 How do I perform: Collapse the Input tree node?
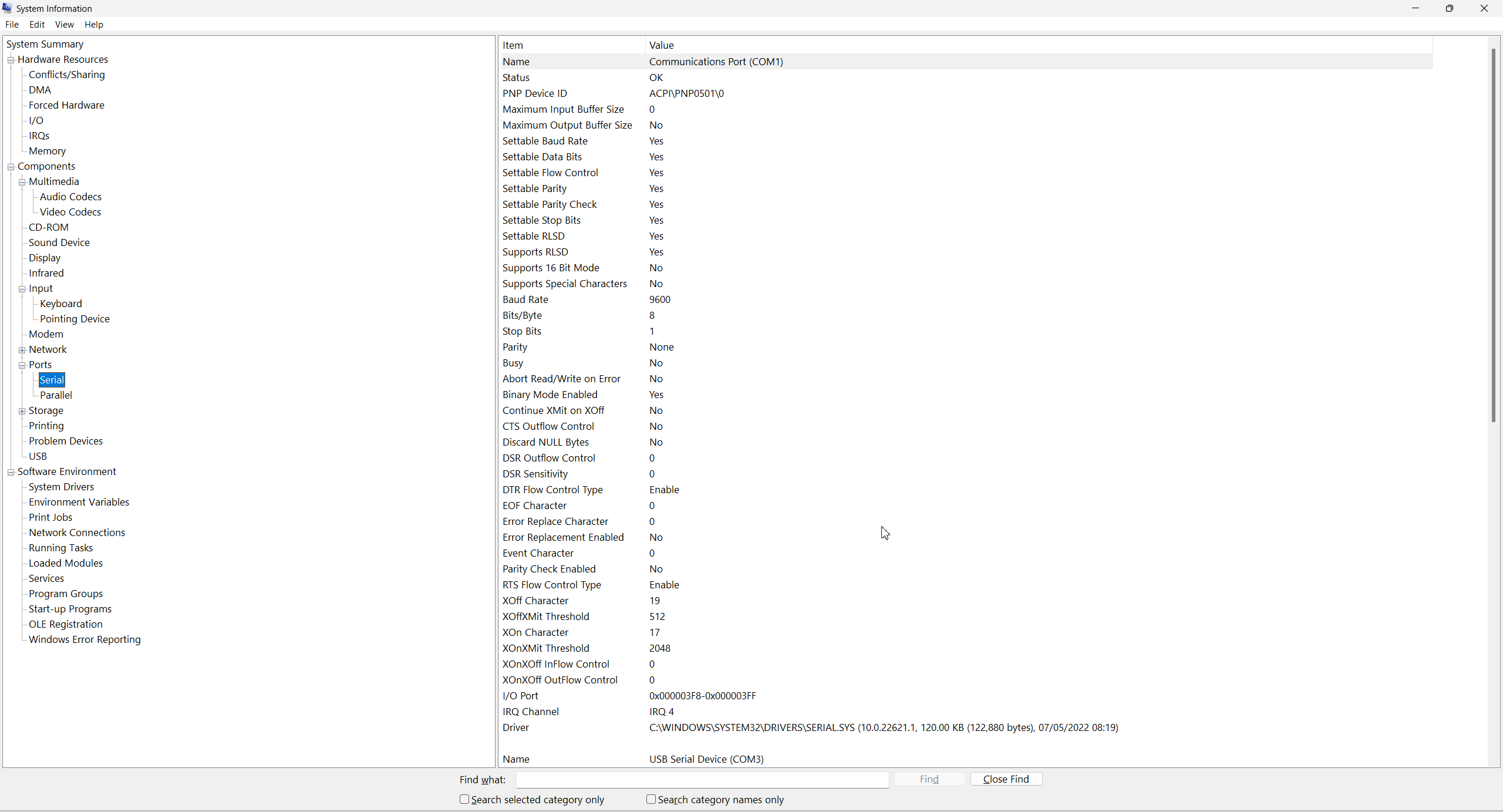tap(22, 289)
